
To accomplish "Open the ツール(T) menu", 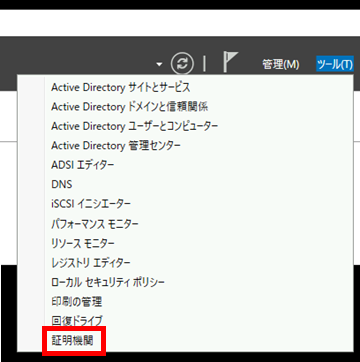I will pyautogui.click(x=334, y=64).
